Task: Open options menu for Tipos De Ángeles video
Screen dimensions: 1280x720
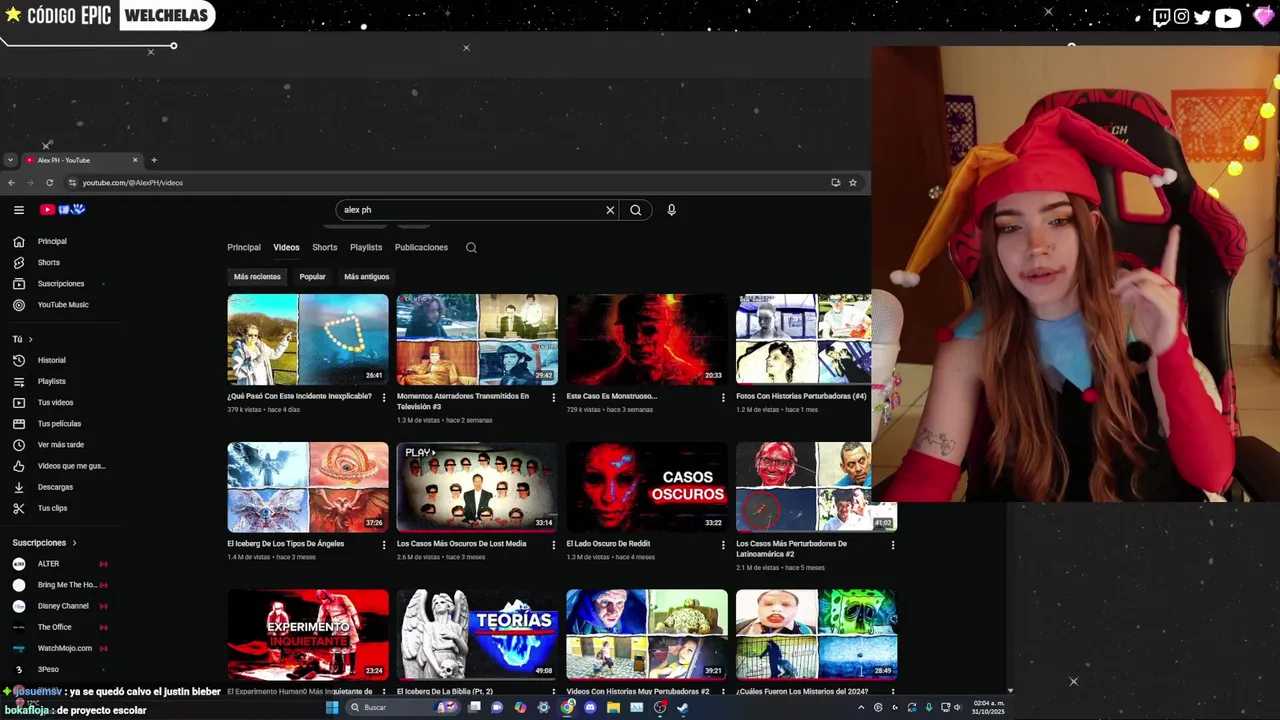Action: tap(384, 545)
